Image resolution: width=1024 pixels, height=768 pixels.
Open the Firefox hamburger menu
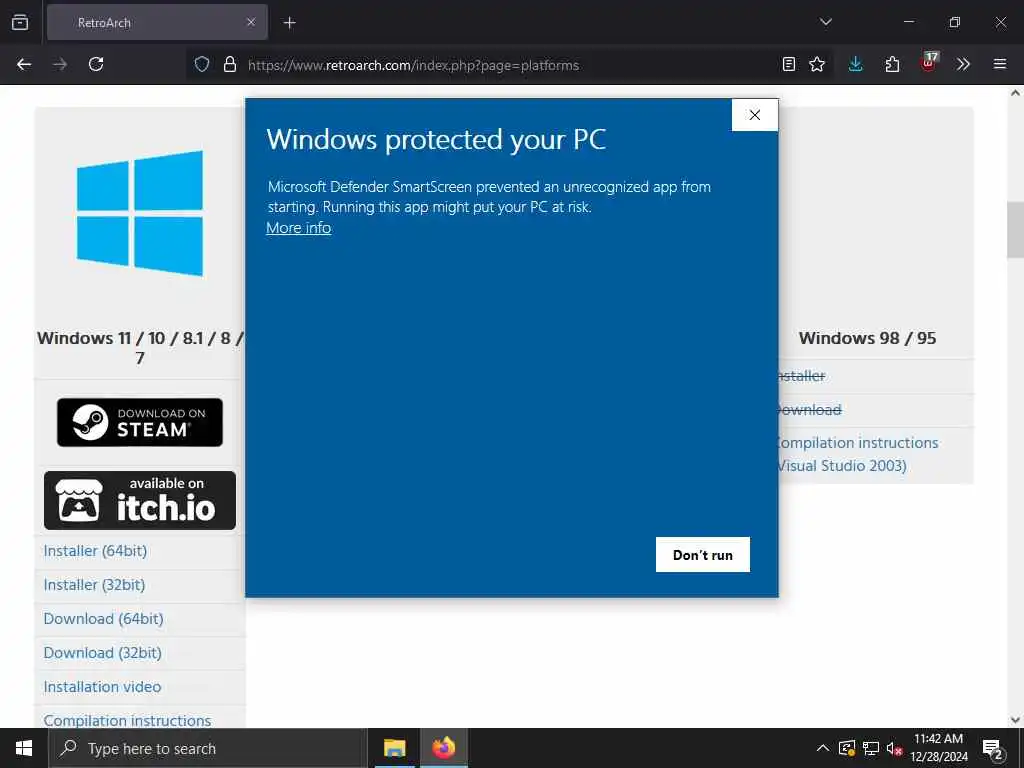(x=1000, y=64)
